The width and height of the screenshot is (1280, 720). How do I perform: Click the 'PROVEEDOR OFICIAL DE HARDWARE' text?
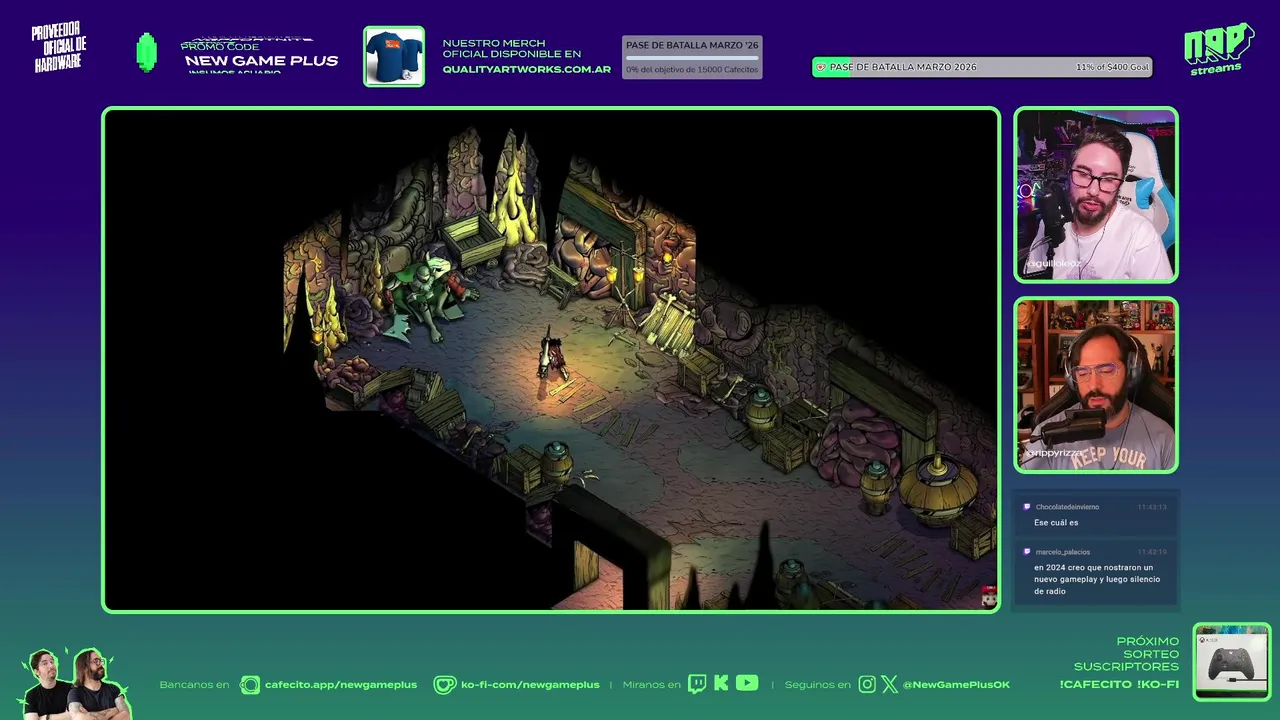tap(59, 47)
